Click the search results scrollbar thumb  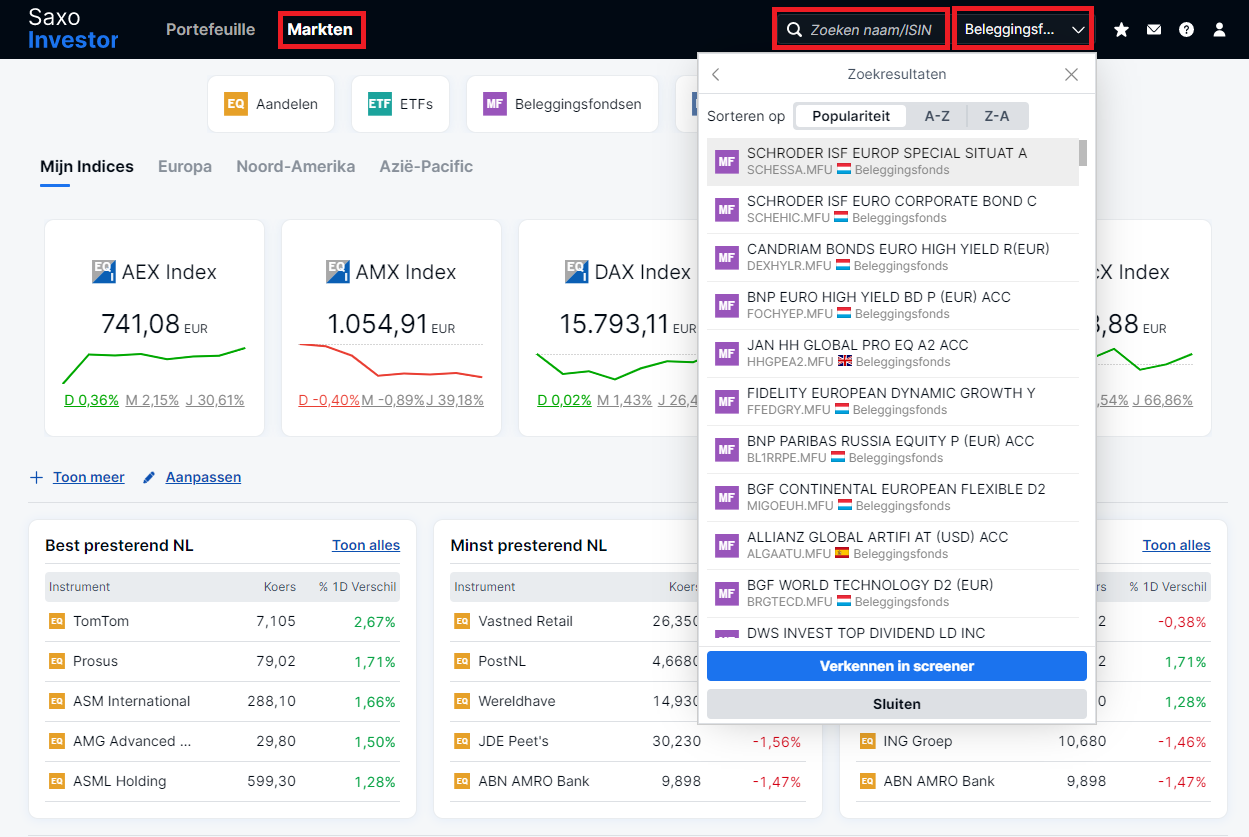click(1083, 153)
